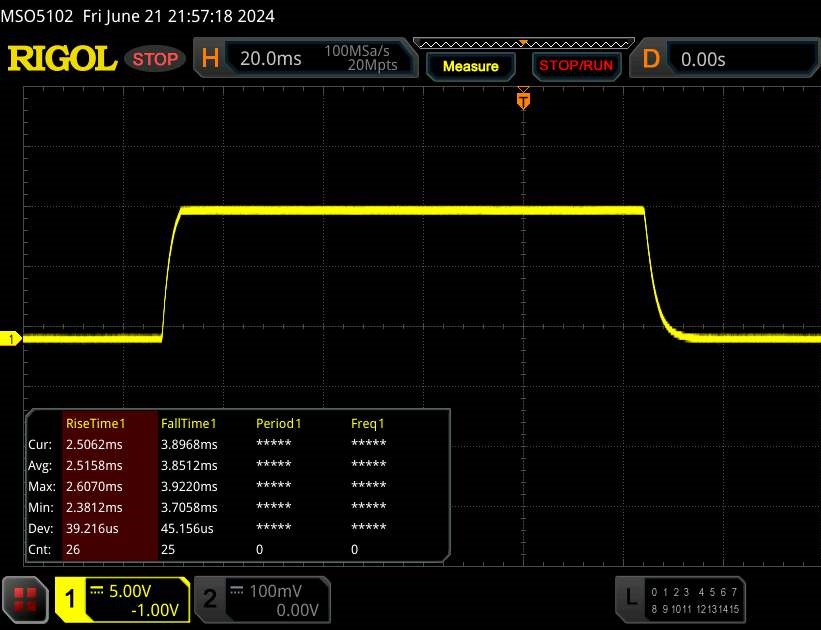This screenshot has height=630, width=821.
Task: Click the MSO5102 model name text
Action: point(37,16)
